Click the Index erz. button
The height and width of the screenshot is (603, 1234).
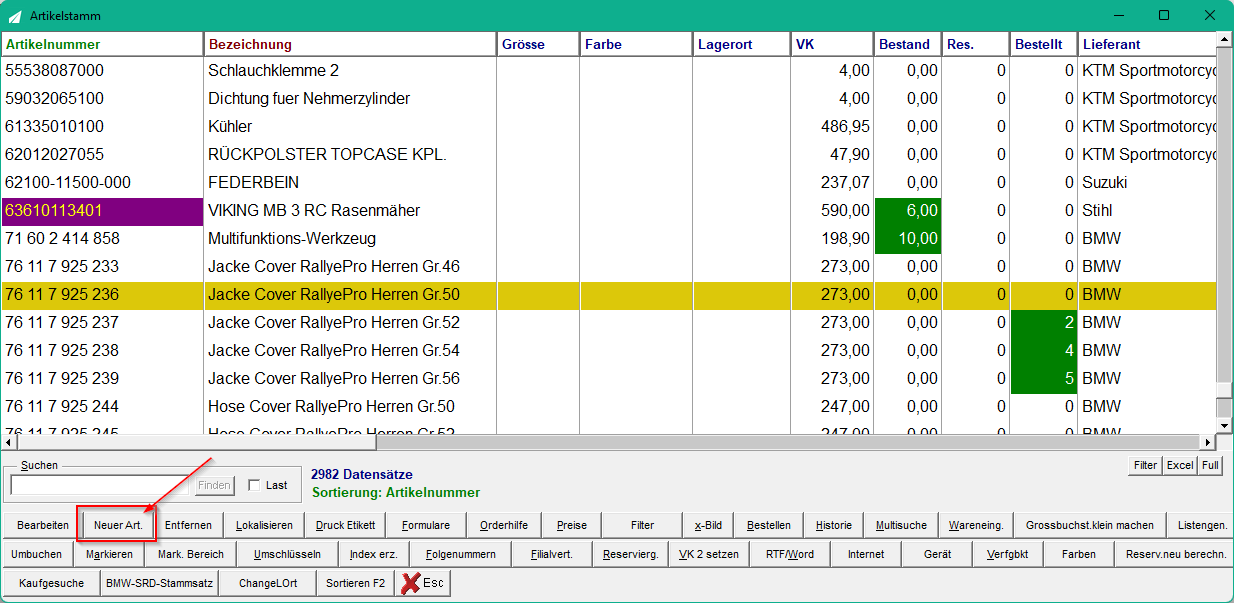373,554
